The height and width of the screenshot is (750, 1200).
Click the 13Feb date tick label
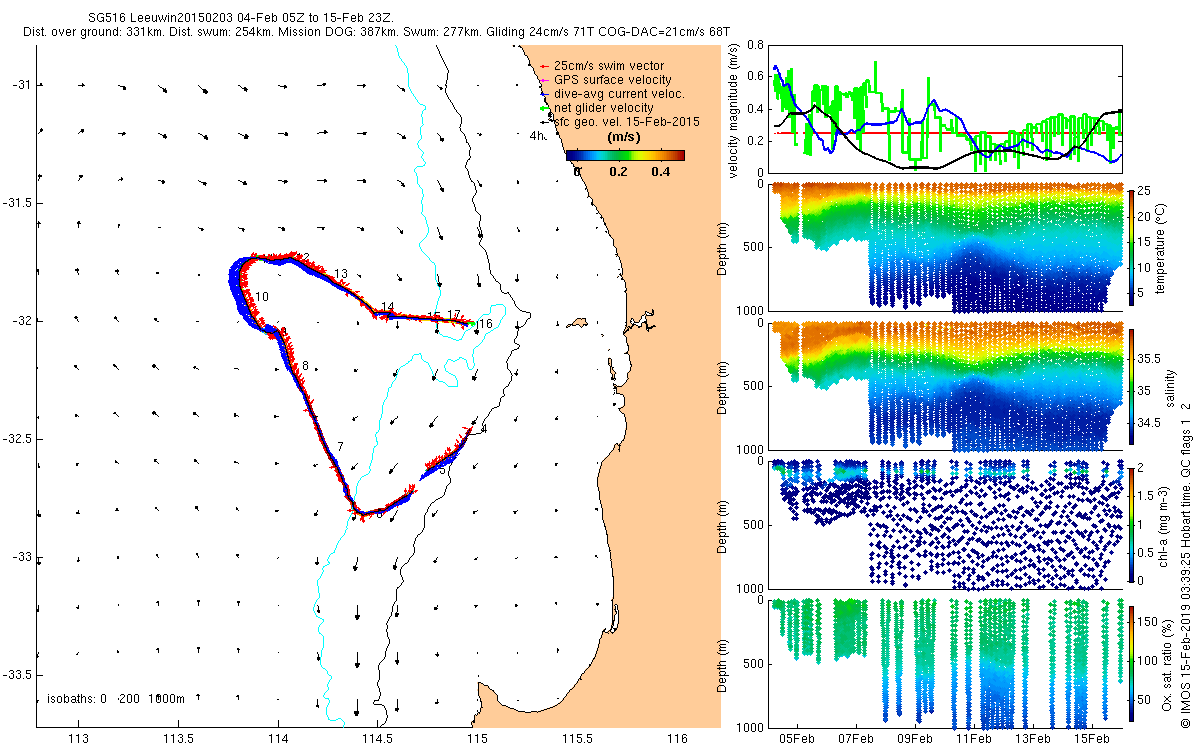pos(1032,739)
